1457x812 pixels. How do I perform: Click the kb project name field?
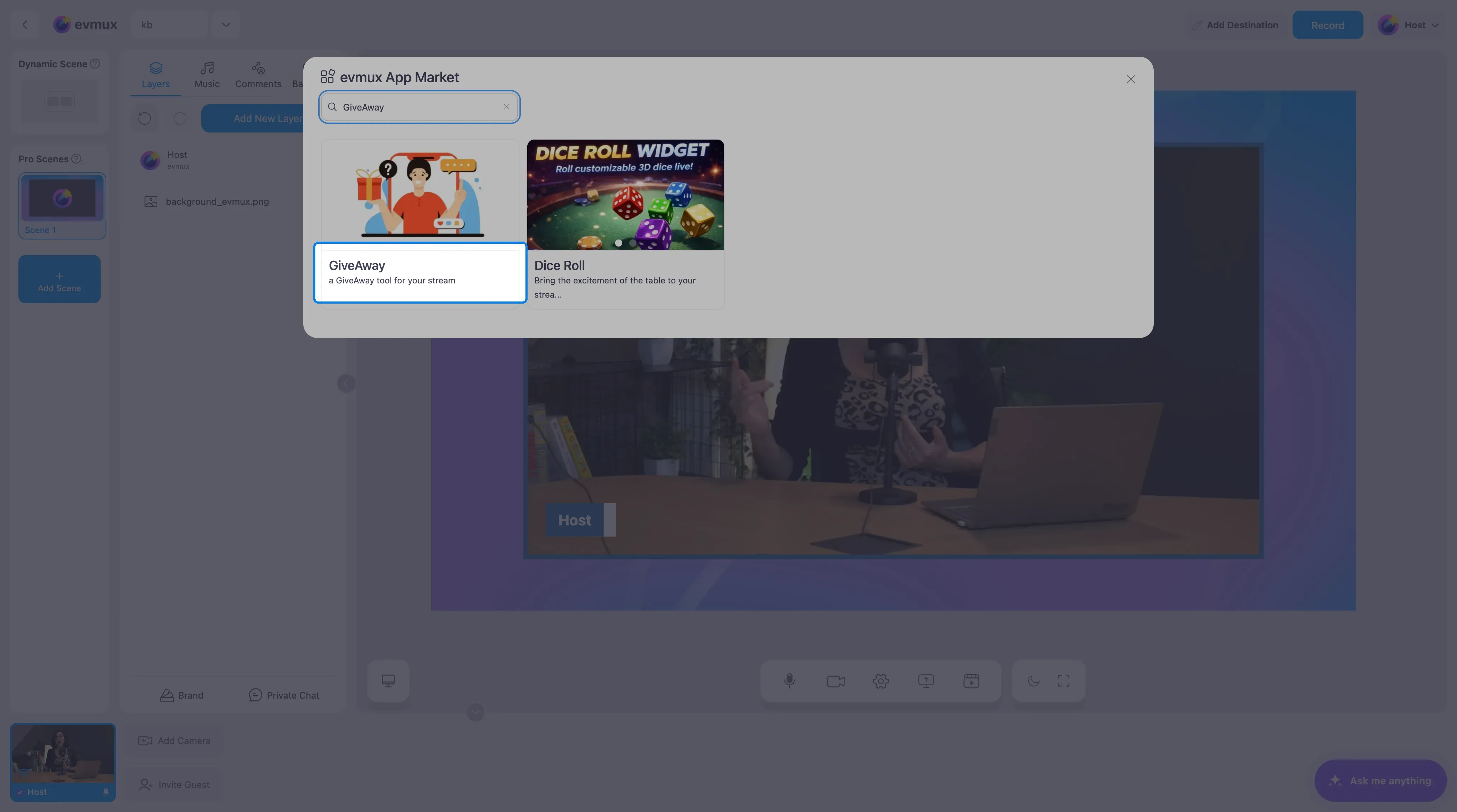point(170,25)
